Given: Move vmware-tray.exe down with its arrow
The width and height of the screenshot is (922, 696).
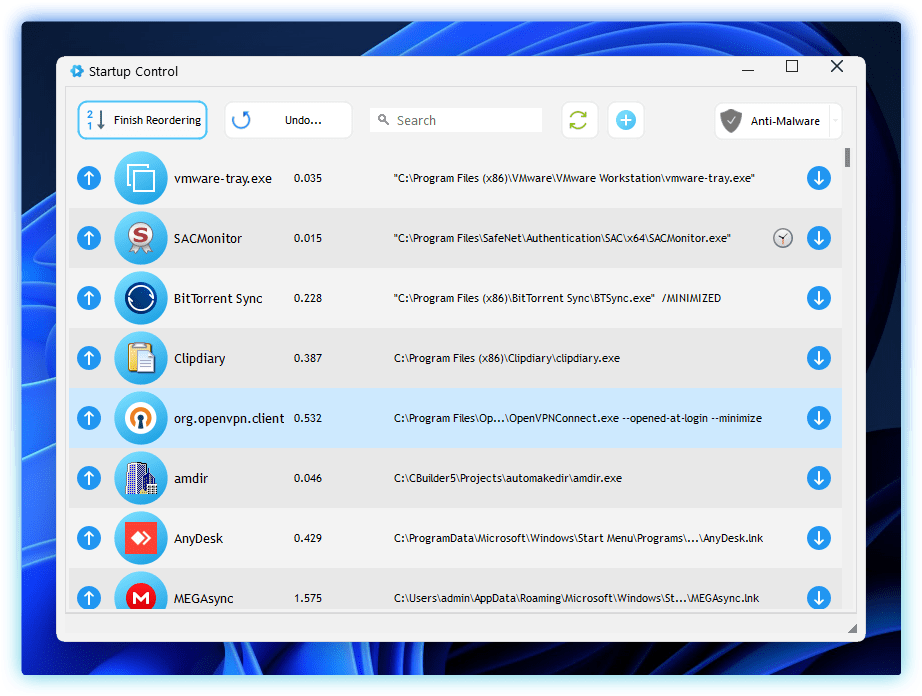Looking at the screenshot, I should (818, 178).
